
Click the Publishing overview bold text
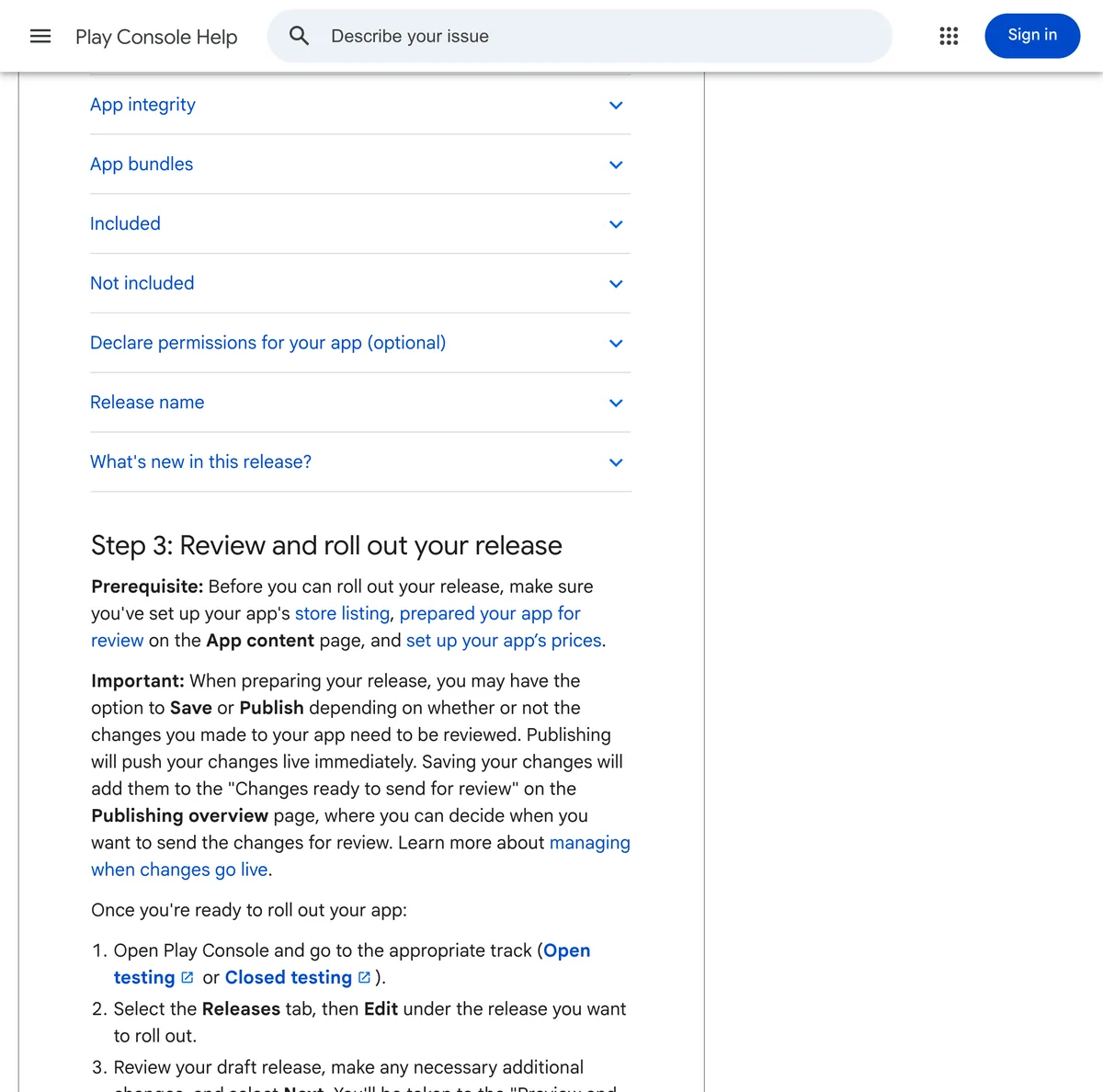pyautogui.click(x=179, y=815)
